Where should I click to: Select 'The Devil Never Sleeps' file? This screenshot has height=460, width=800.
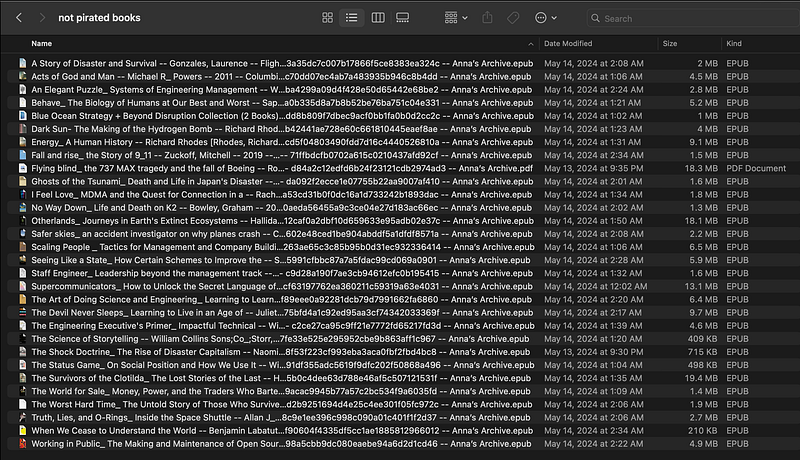coord(282,313)
